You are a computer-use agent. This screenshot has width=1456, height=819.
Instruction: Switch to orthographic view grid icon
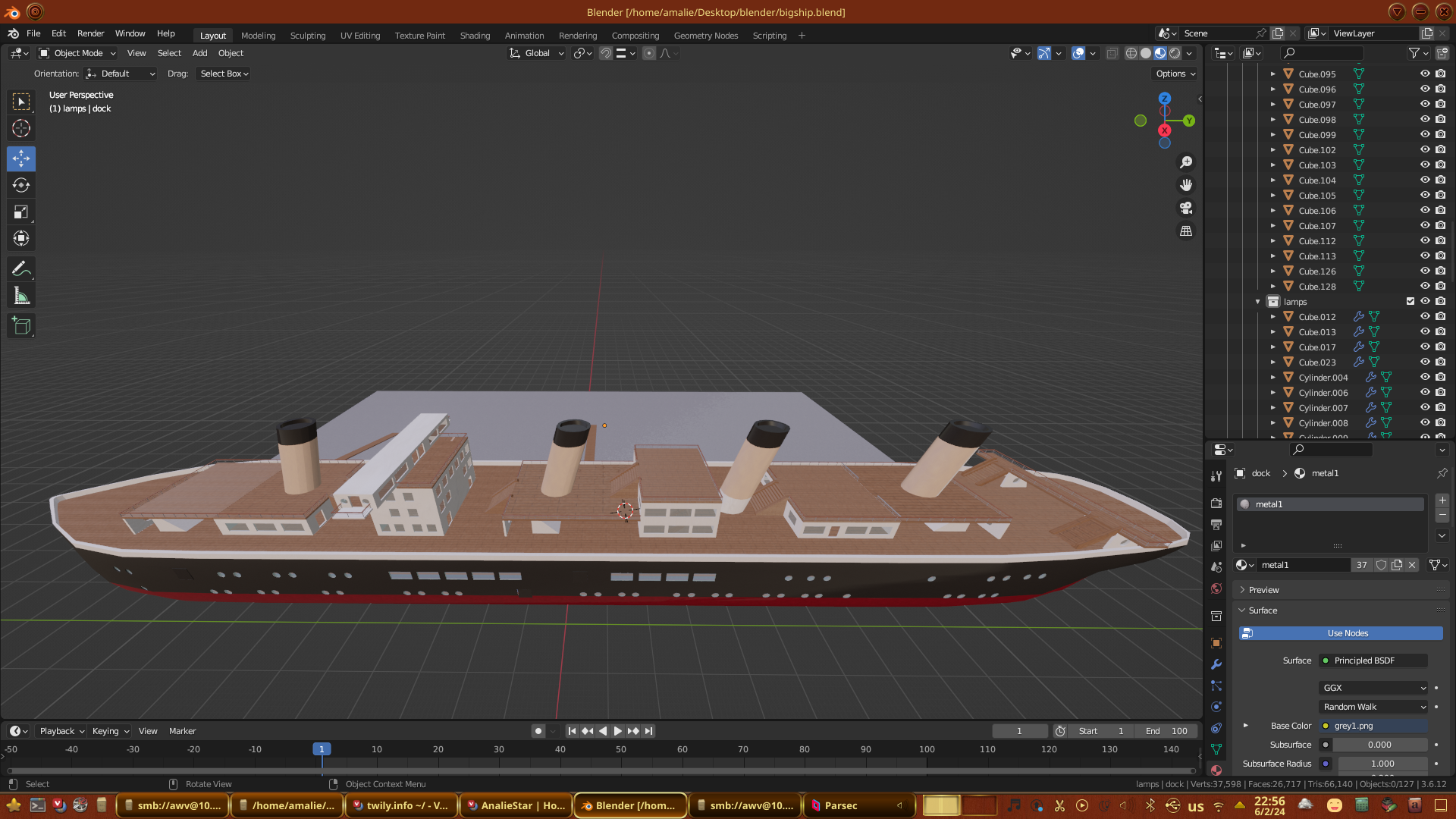(1186, 231)
